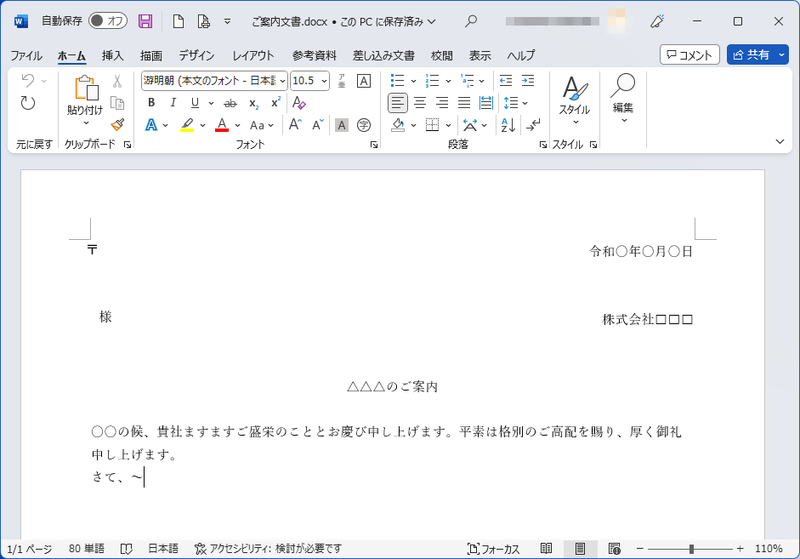Image resolution: width=800 pixels, height=559 pixels.
Task: Toggle Italic formatting
Action: tap(173, 103)
